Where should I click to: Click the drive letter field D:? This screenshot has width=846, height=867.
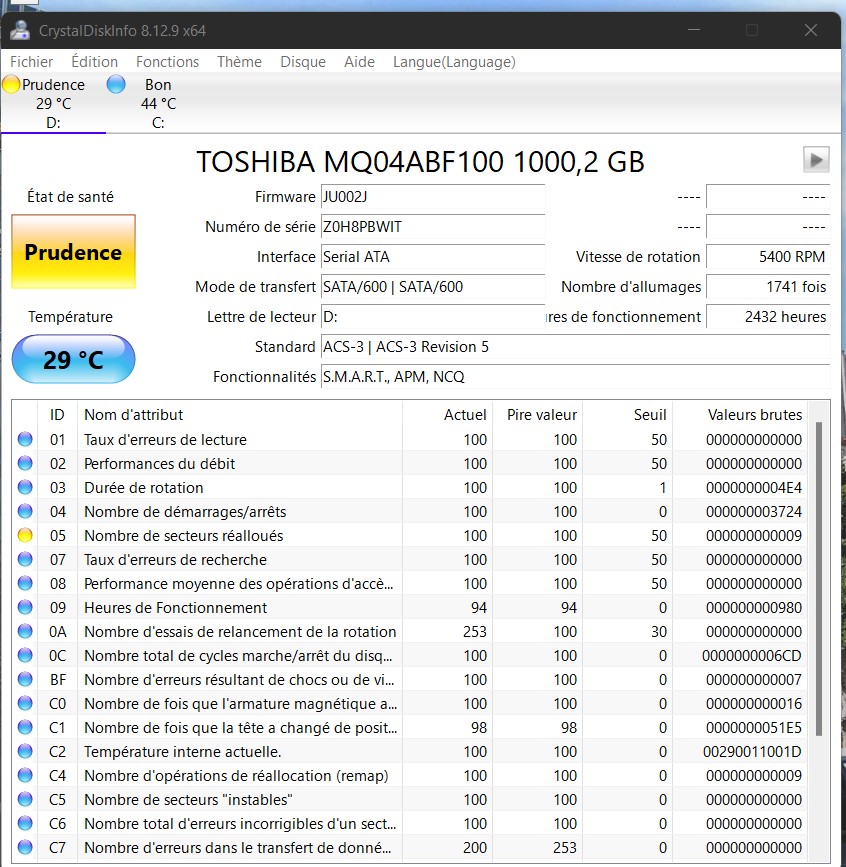(x=433, y=317)
